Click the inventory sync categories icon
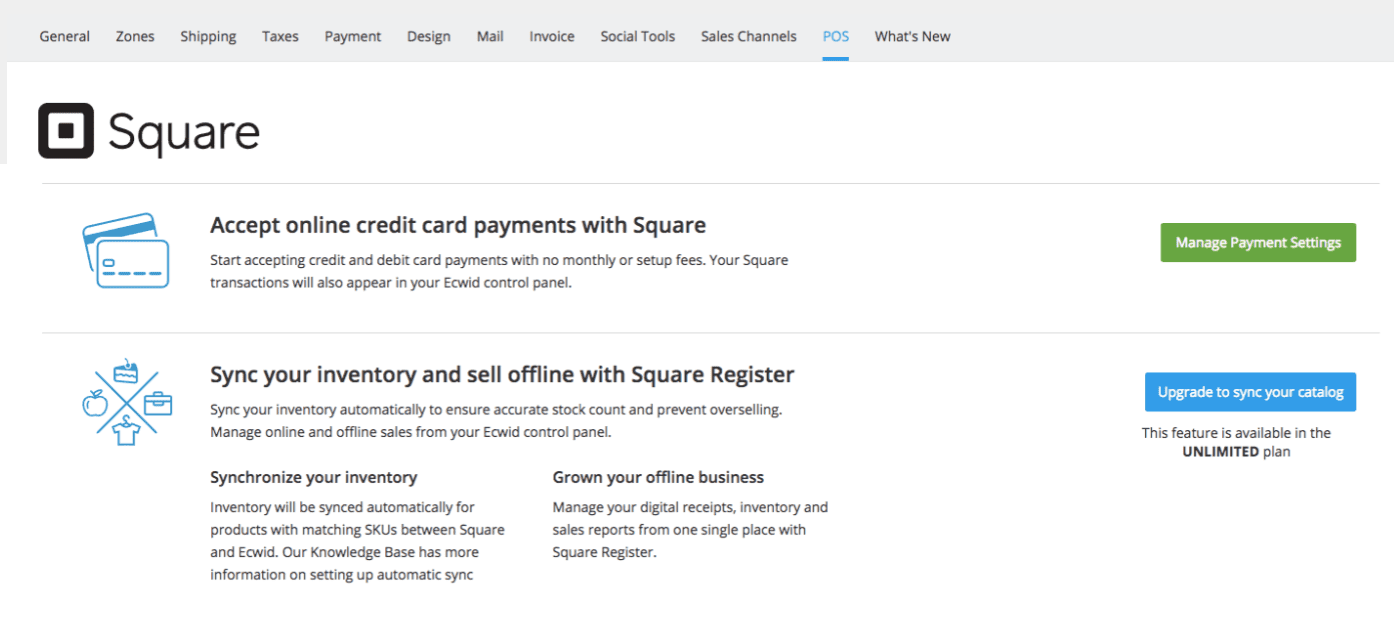Viewport: 1394px width, 620px height. (x=127, y=402)
